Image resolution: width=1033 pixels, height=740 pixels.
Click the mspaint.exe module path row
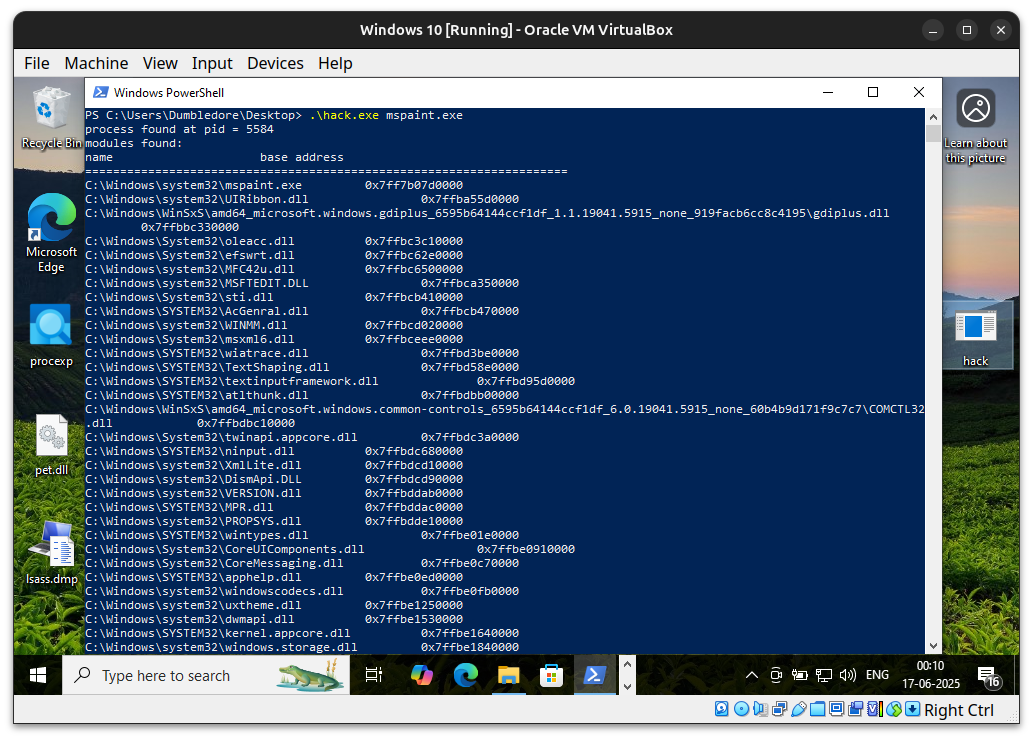click(x=274, y=185)
